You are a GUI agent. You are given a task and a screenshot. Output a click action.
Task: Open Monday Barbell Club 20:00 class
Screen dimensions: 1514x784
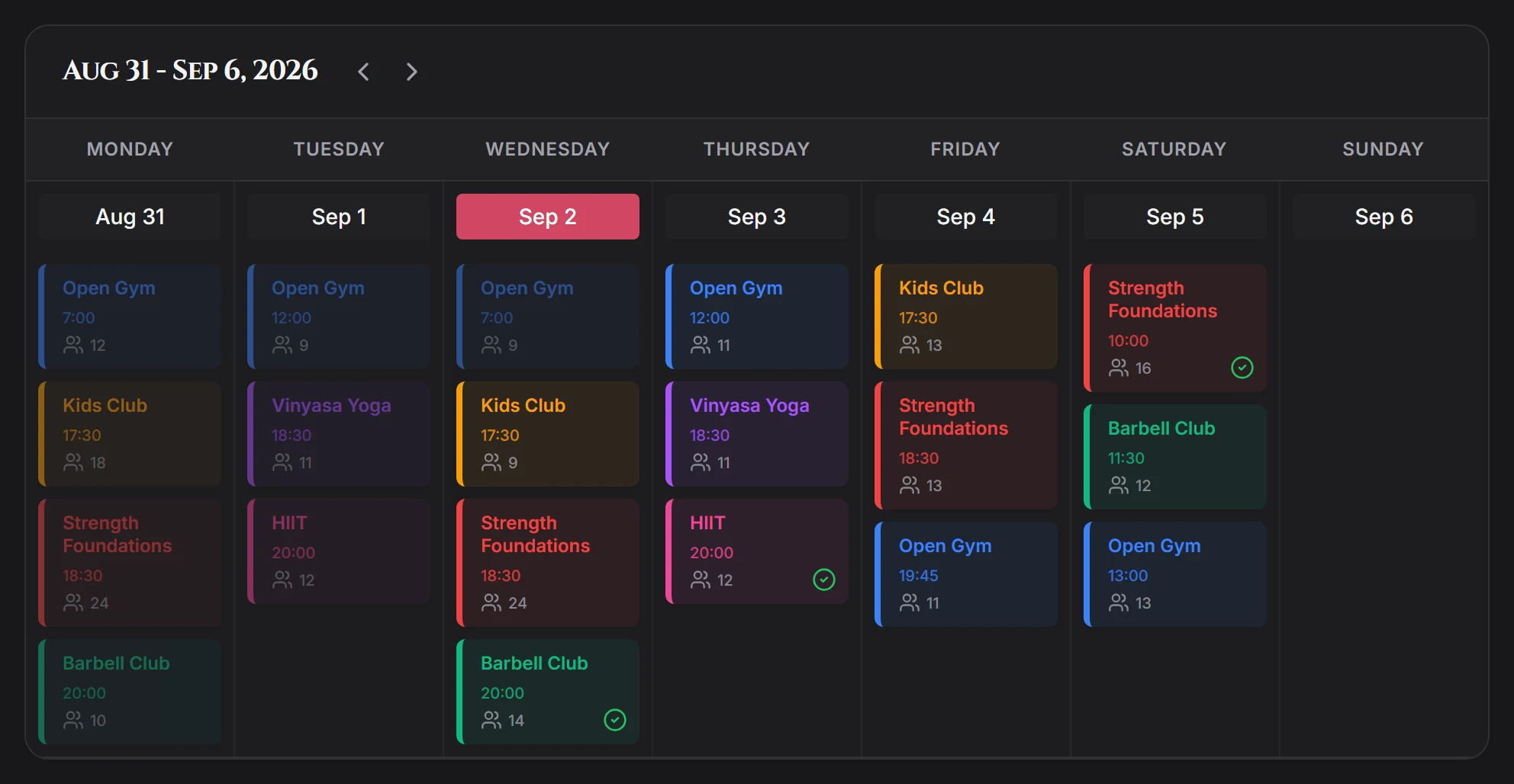130,692
